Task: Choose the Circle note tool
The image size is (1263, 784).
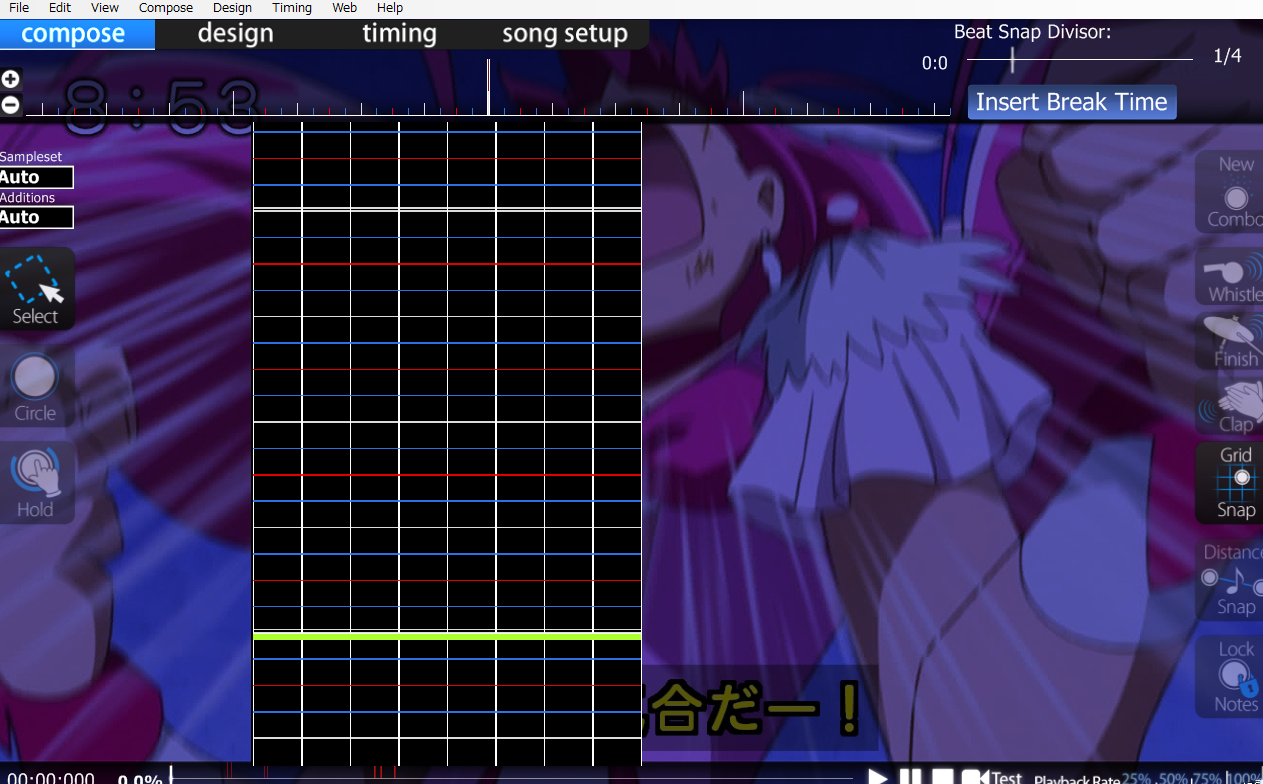Action: coord(36,387)
